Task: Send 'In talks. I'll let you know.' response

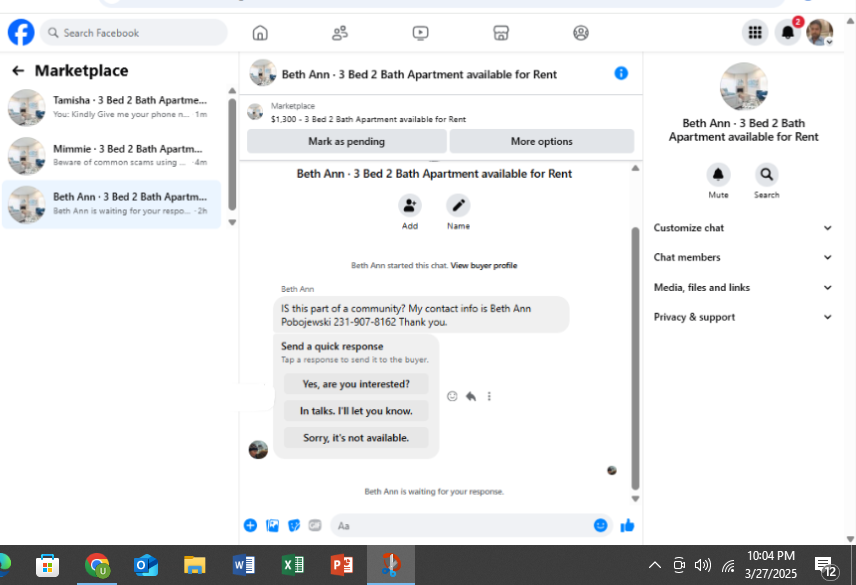Action: [x=356, y=411]
